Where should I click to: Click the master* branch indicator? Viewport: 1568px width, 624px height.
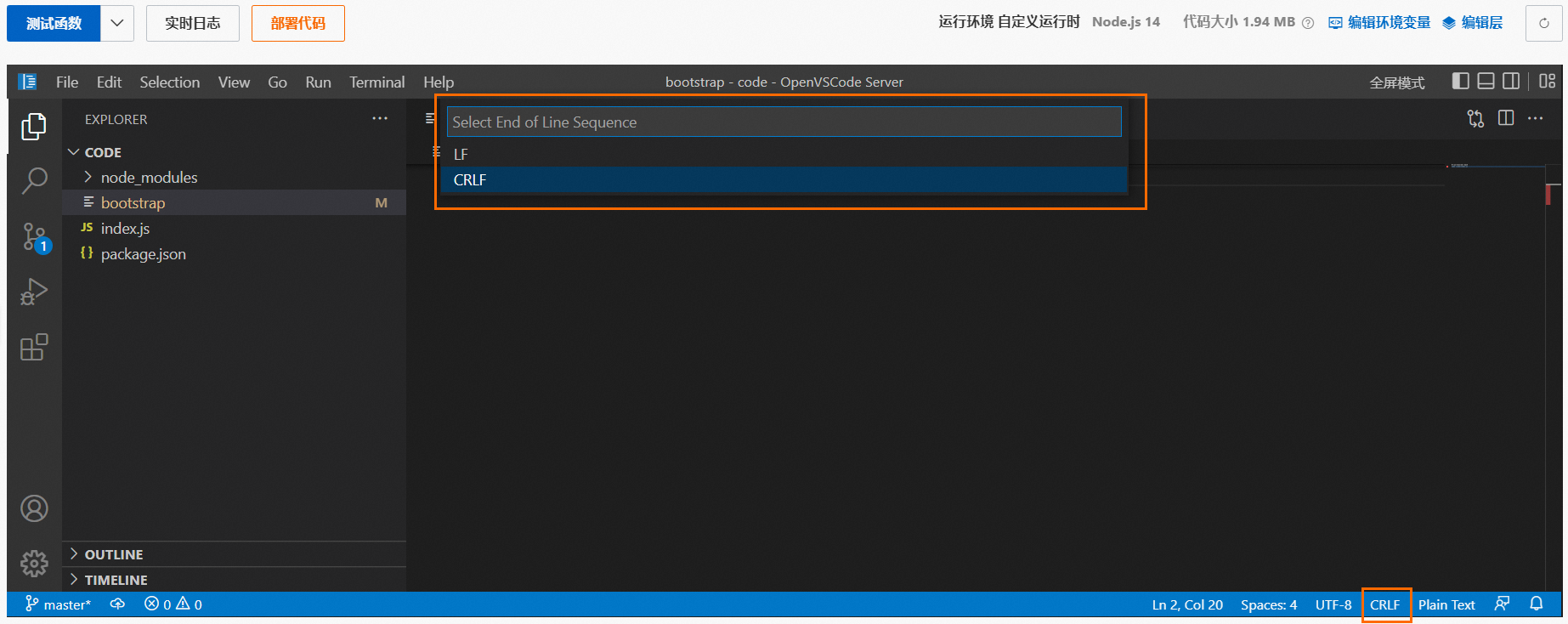click(58, 604)
